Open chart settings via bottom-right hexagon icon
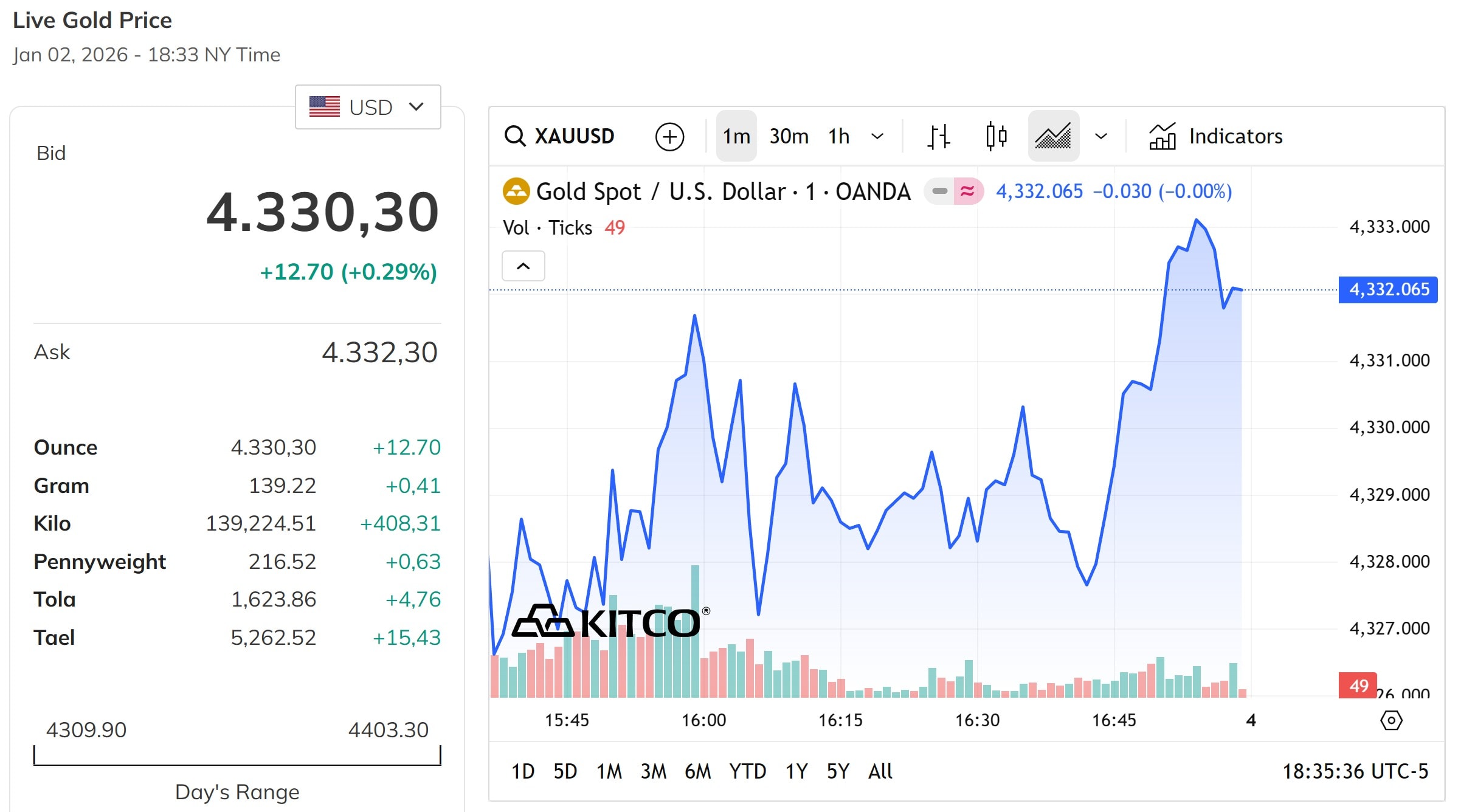The image size is (1458, 812). (x=1391, y=721)
